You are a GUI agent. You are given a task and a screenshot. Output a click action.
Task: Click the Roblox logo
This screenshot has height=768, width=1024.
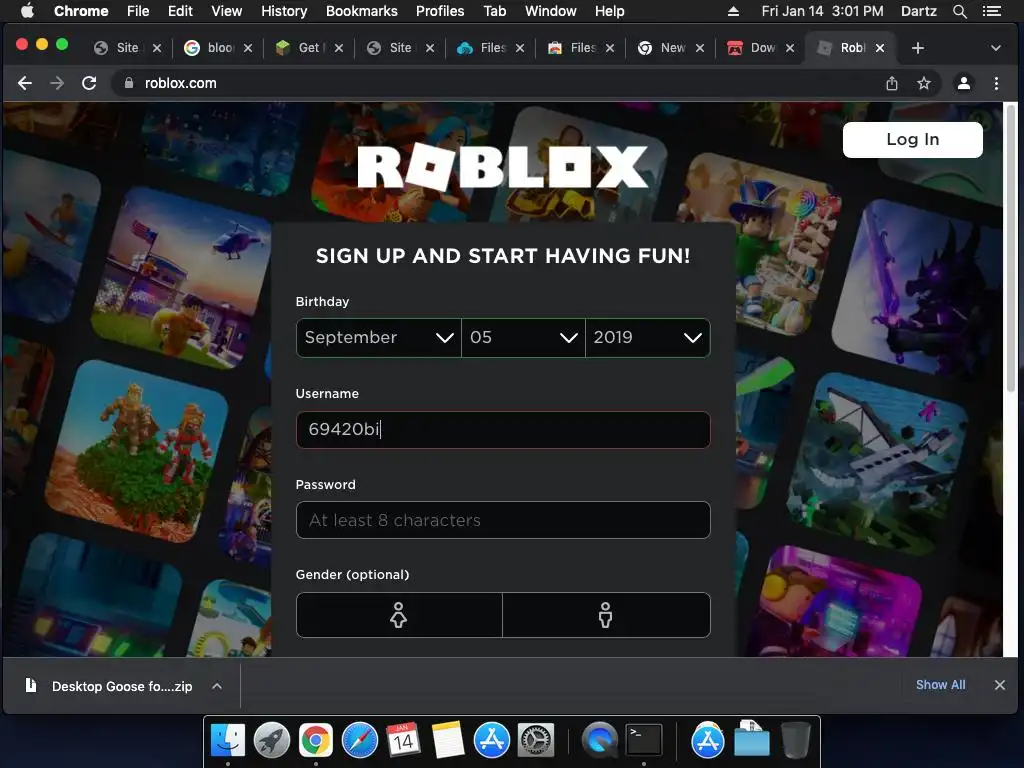tap(503, 167)
